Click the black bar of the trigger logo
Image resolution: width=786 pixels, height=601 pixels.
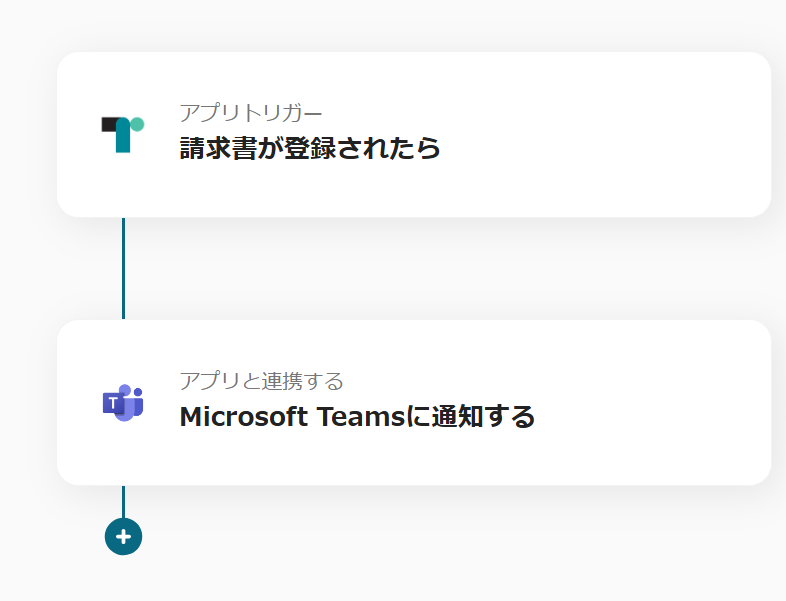point(109,125)
